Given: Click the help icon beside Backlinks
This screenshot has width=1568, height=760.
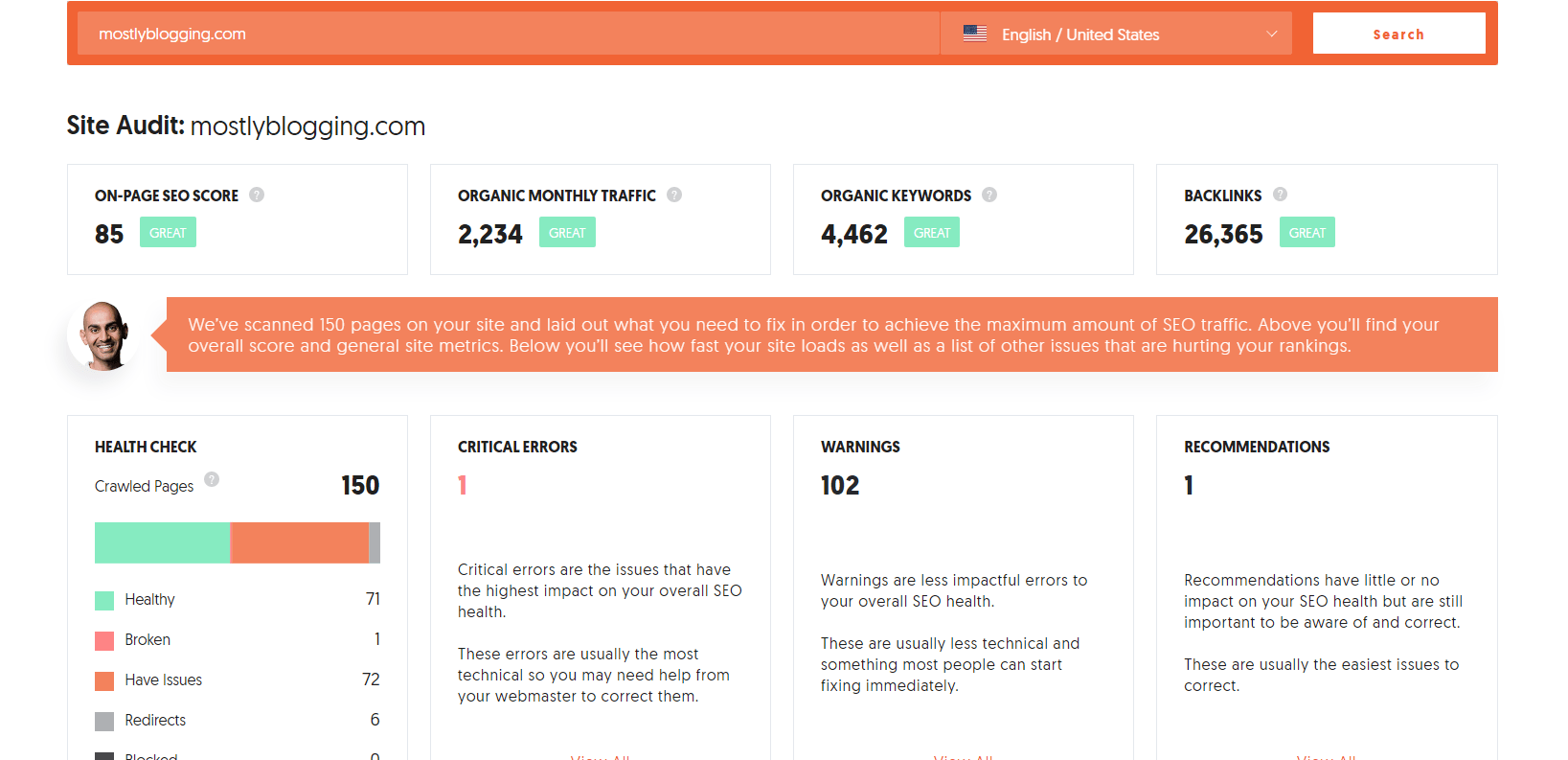Looking at the screenshot, I should [1280, 195].
